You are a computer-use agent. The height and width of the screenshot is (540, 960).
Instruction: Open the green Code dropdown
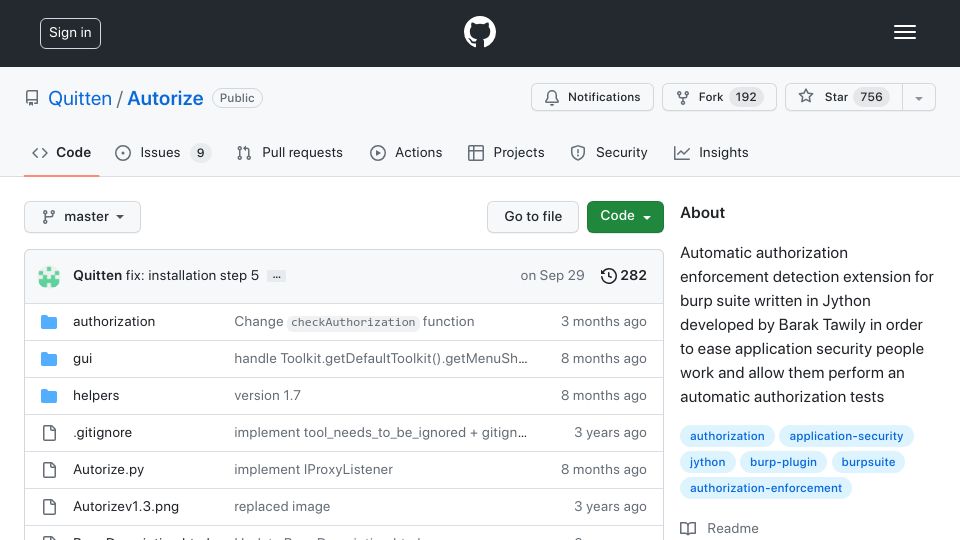click(625, 217)
